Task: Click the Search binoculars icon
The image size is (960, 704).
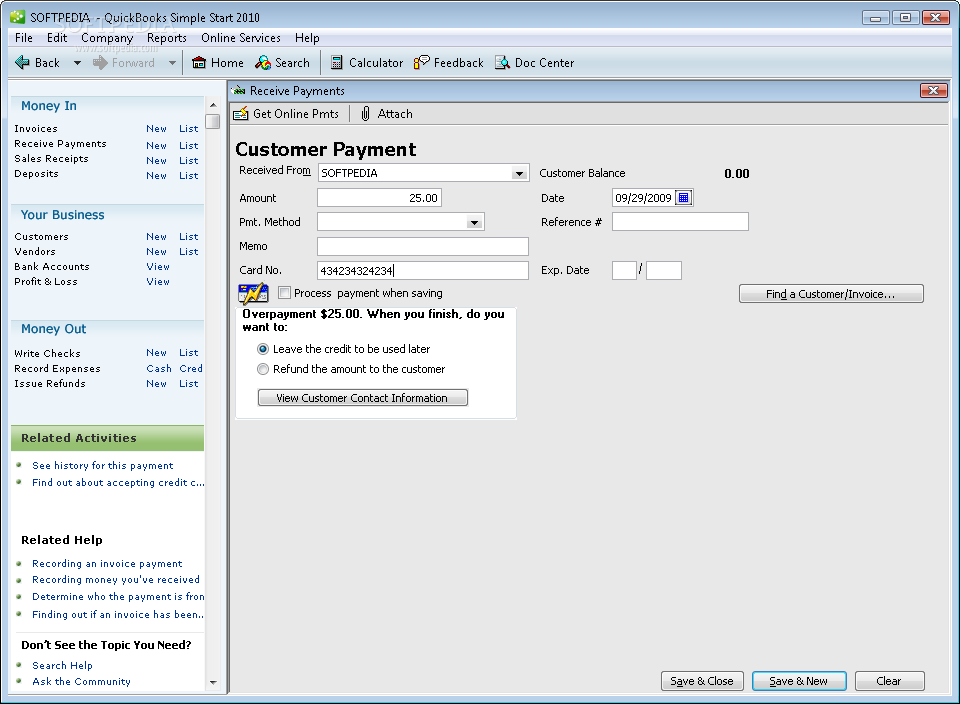Action: click(263, 62)
